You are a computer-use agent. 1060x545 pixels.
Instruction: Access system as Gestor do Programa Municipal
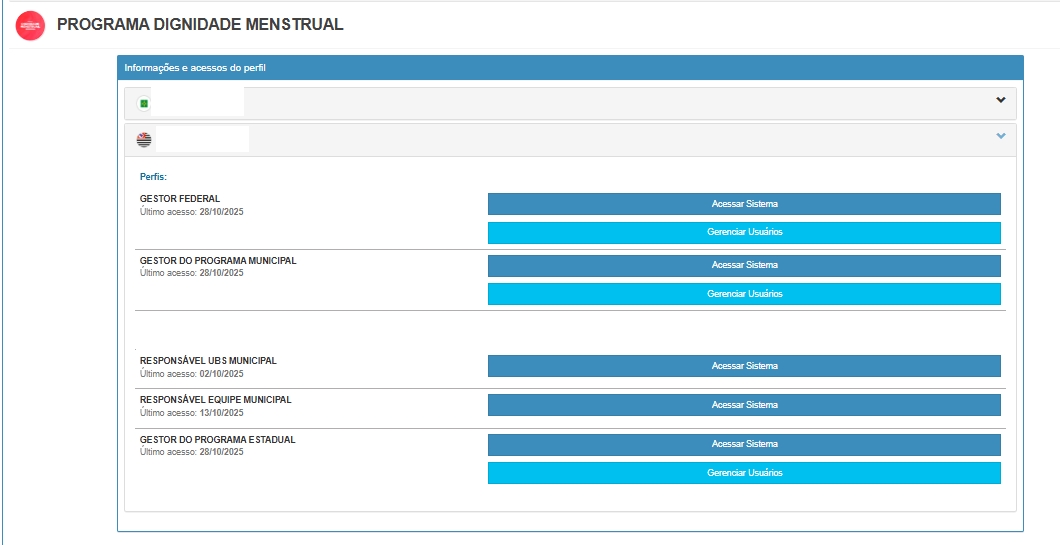[x=744, y=266]
